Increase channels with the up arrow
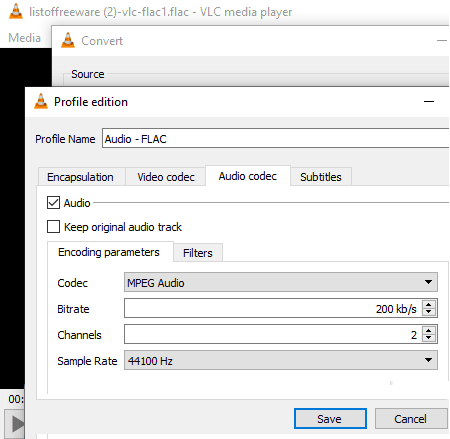 [429, 330]
